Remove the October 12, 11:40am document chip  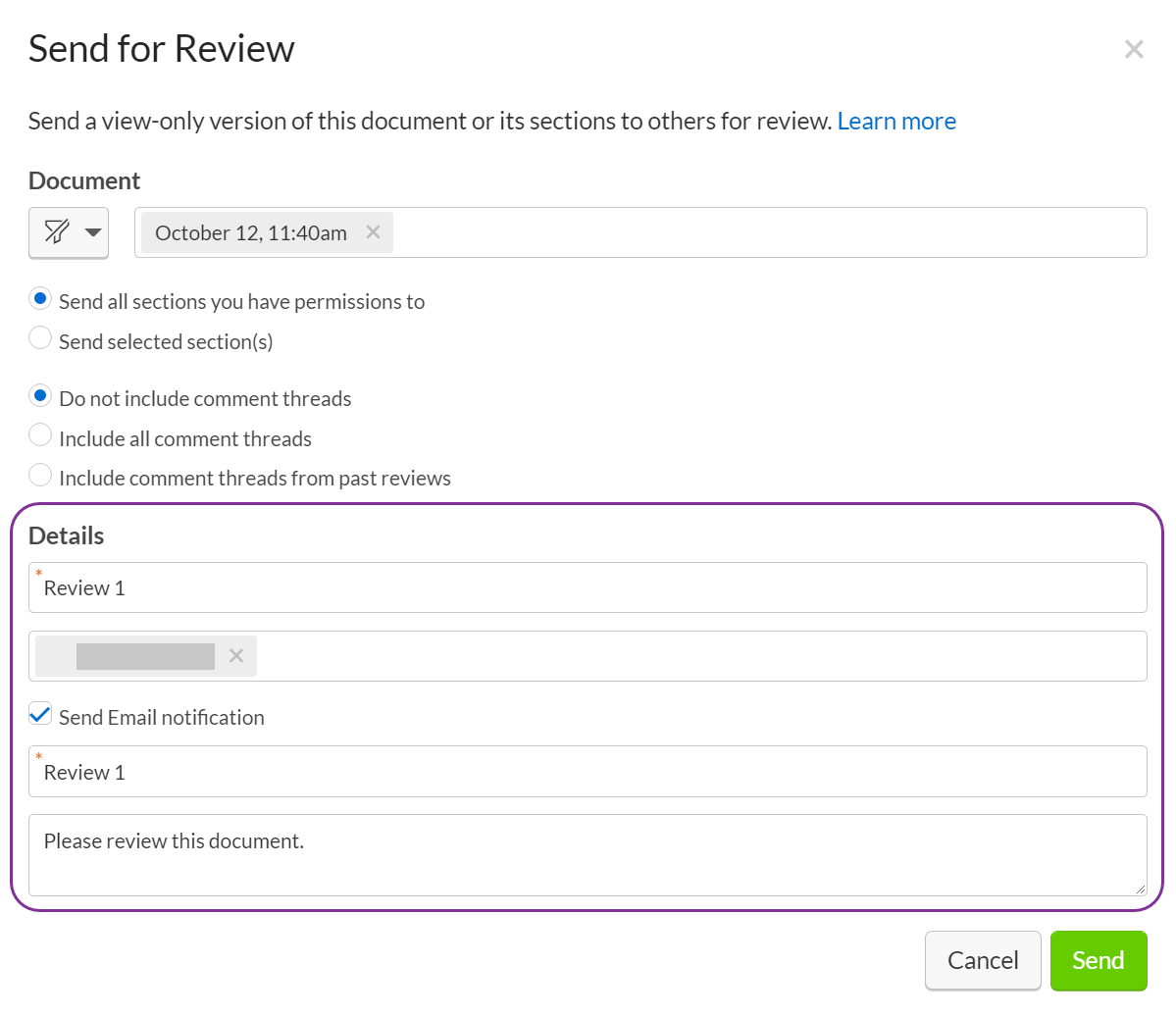click(x=373, y=232)
